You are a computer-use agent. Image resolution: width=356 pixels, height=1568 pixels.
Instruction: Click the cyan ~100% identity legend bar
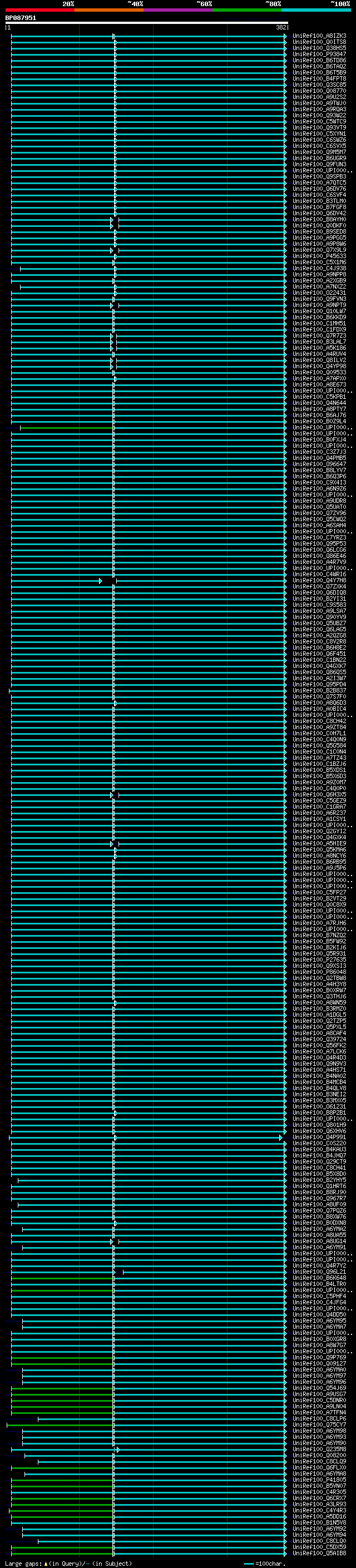pyautogui.click(x=317, y=10)
